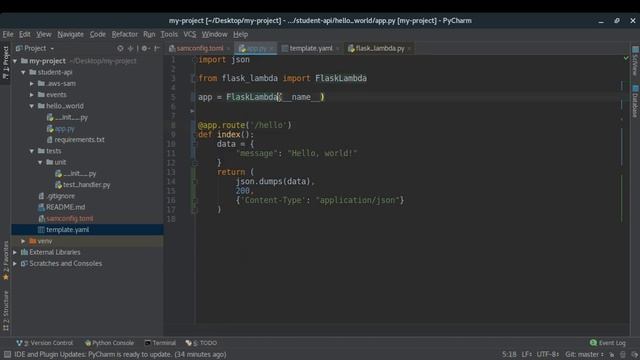Toggle the Favorites tool window side tab

click(5, 261)
